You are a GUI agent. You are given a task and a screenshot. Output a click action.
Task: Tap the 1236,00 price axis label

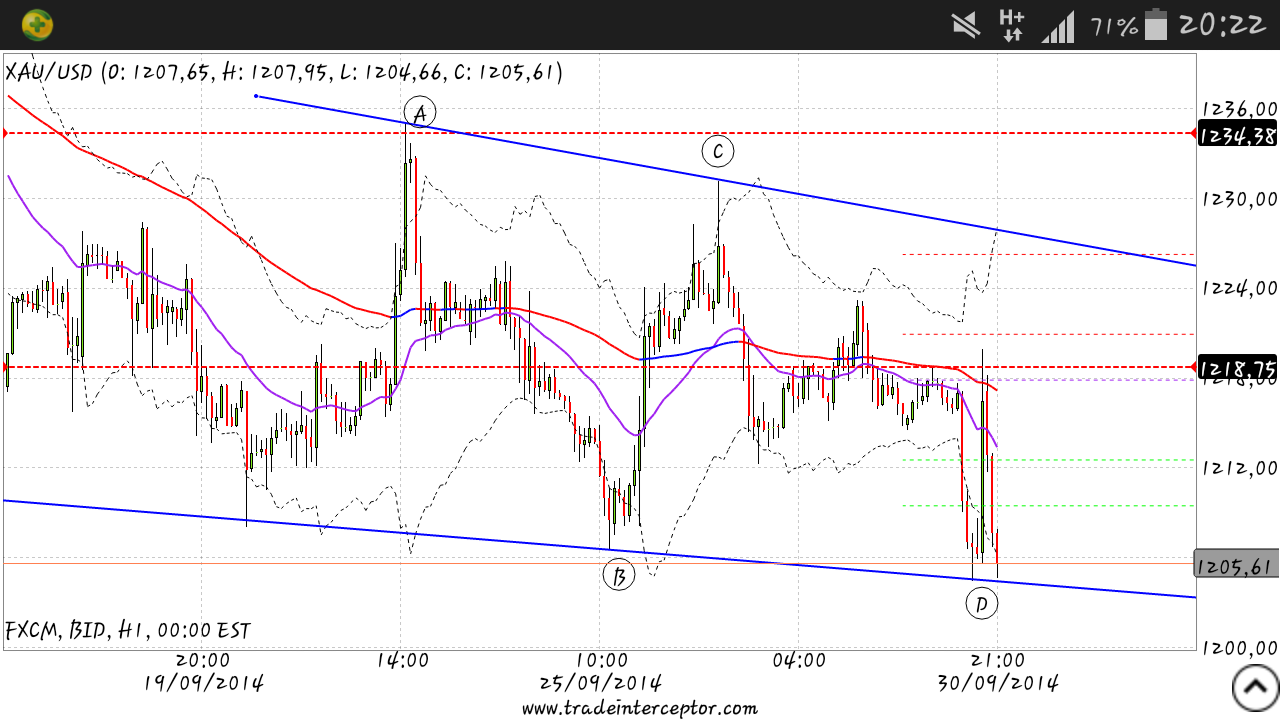(x=1240, y=109)
